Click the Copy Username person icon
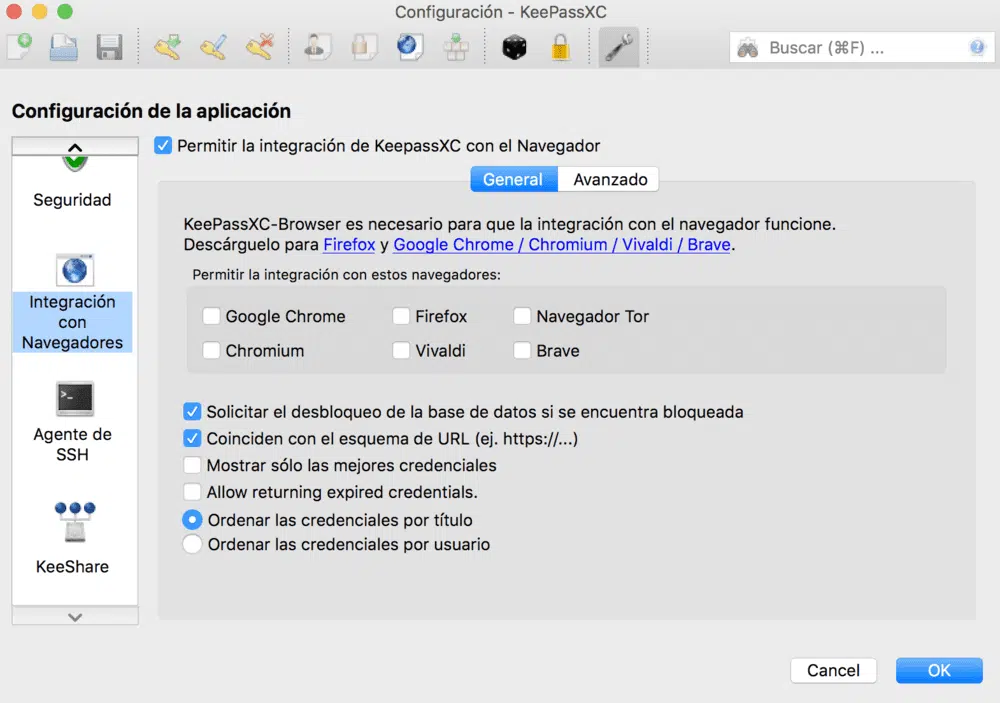 (x=317, y=47)
